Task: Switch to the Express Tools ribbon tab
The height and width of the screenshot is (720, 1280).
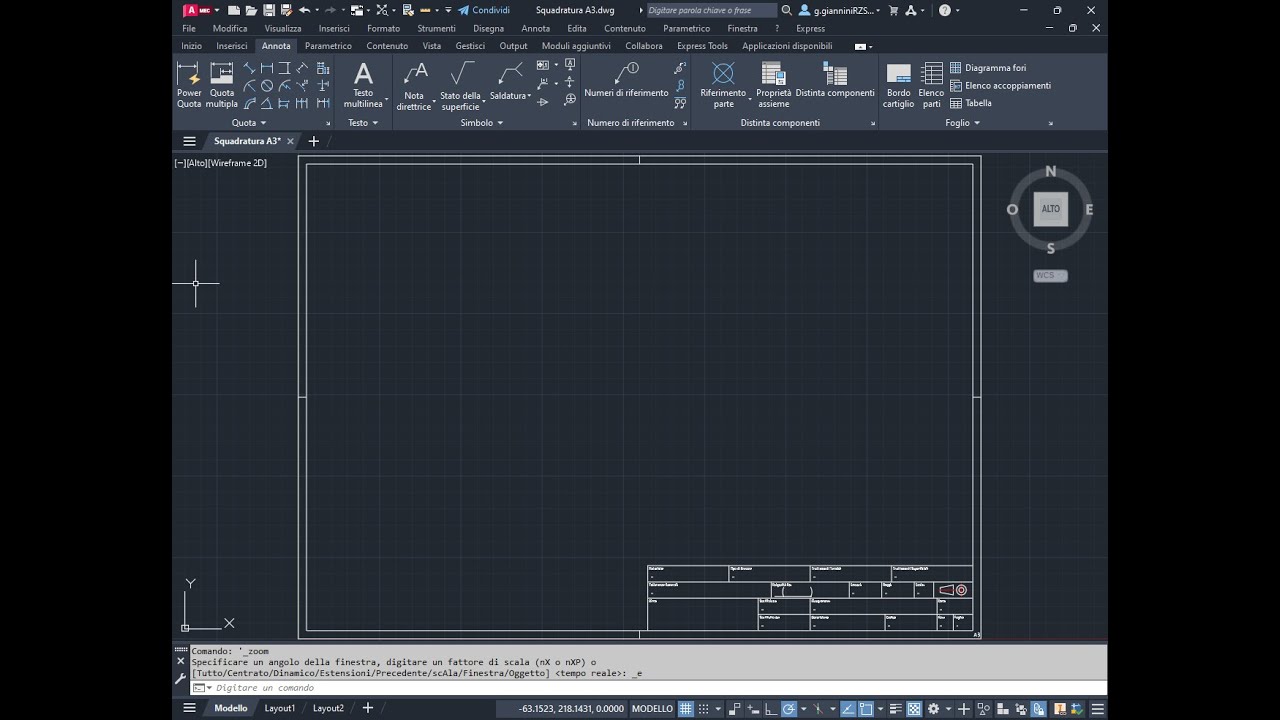Action: (x=702, y=46)
